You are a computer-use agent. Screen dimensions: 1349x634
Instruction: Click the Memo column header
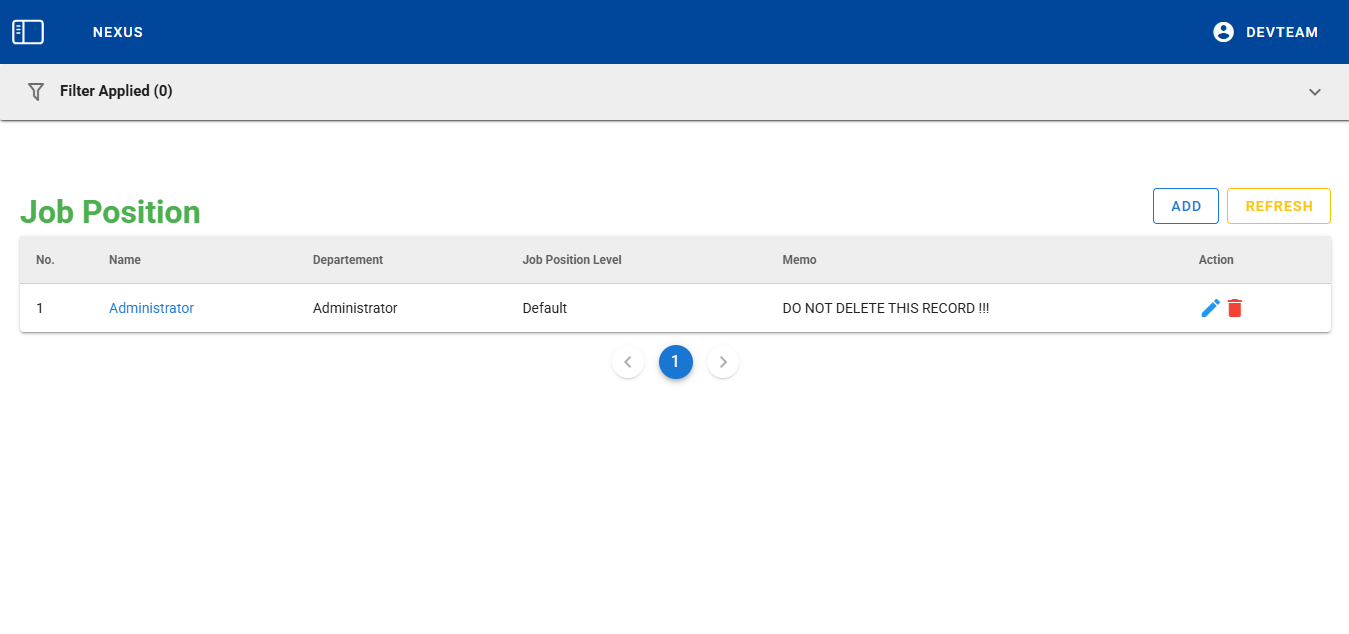pyautogui.click(x=799, y=260)
